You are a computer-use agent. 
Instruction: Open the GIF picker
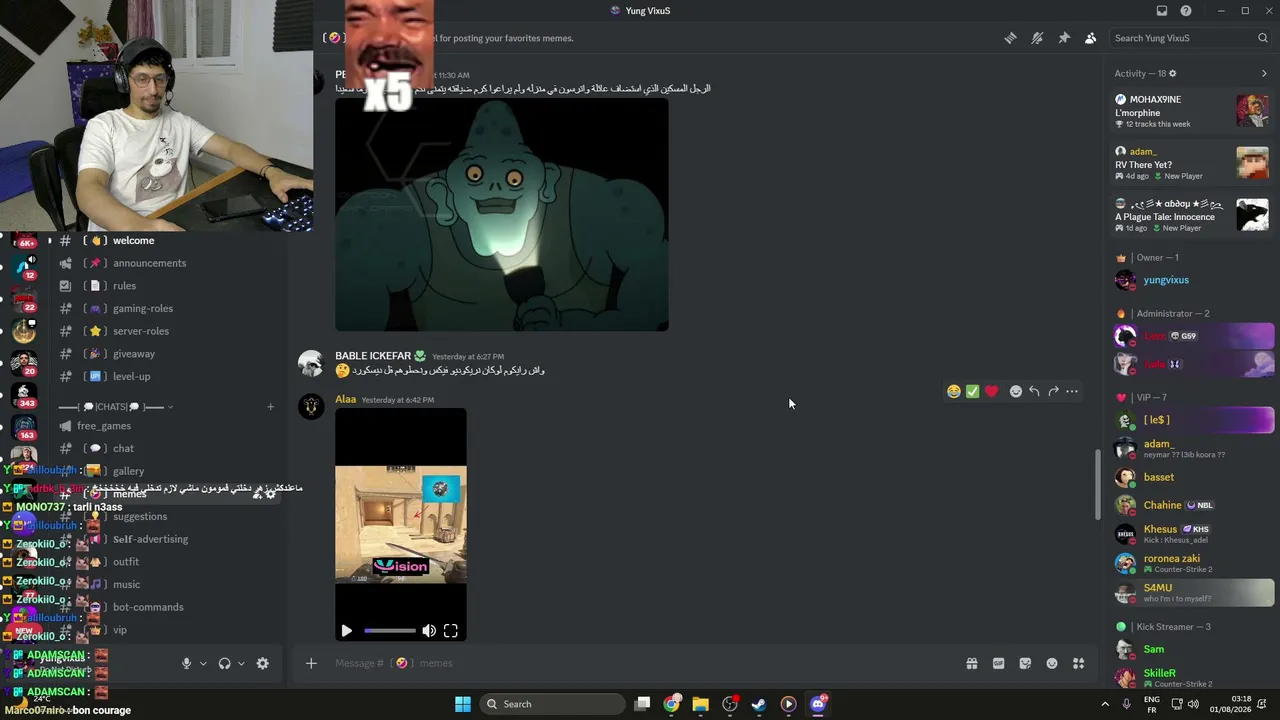998,663
